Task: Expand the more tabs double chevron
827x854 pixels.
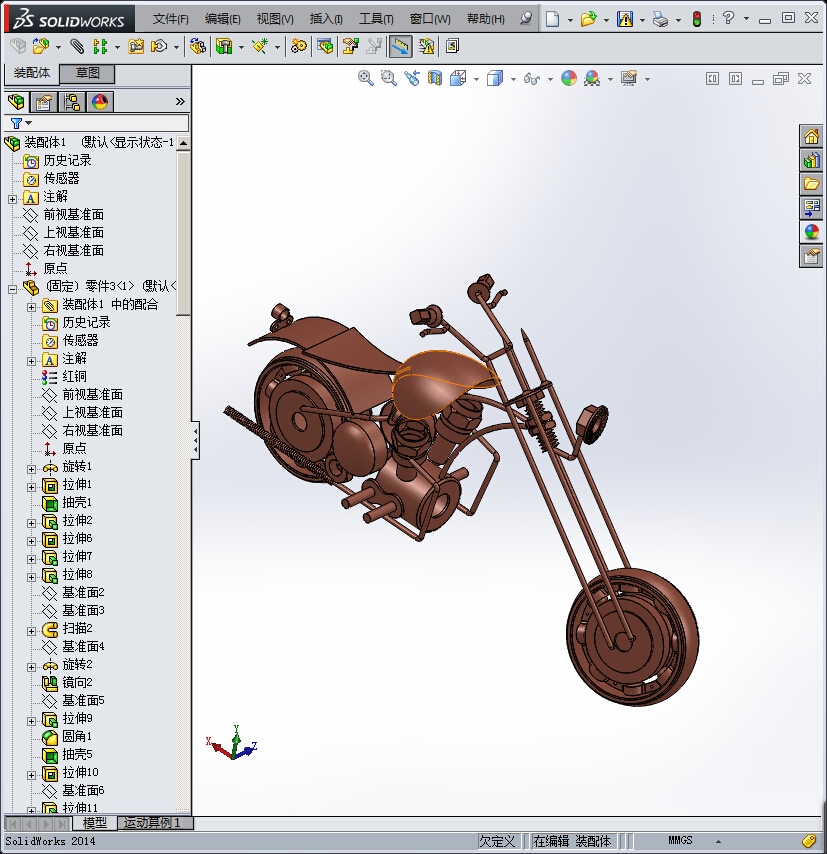Action: (180, 102)
